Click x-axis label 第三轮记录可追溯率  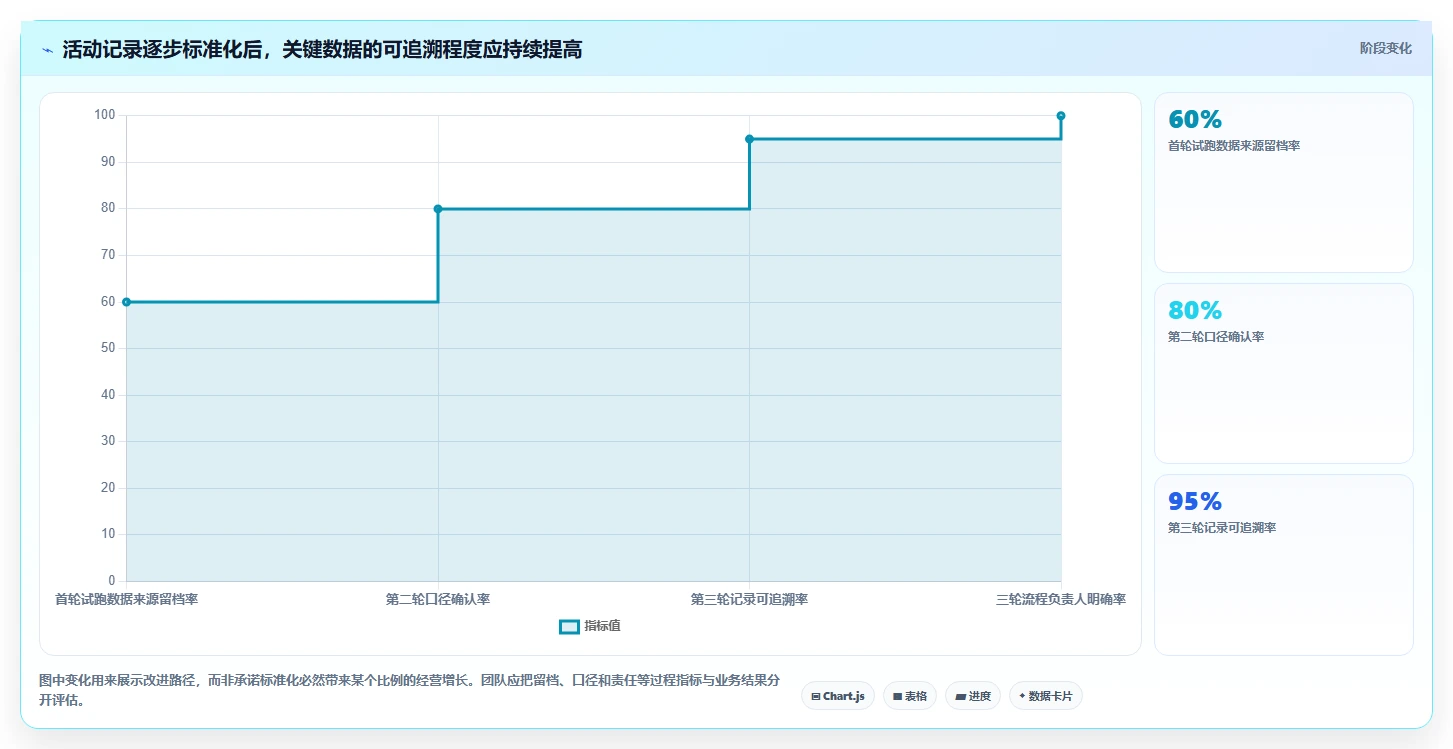point(749,600)
